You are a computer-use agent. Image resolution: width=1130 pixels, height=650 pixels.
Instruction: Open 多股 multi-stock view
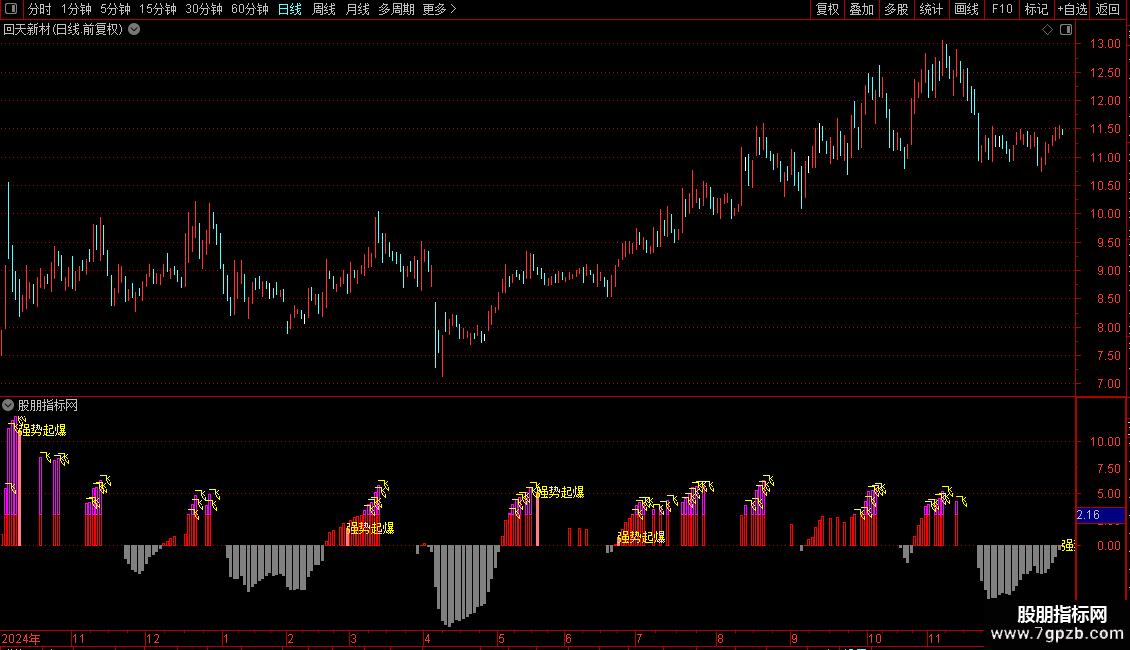click(897, 9)
